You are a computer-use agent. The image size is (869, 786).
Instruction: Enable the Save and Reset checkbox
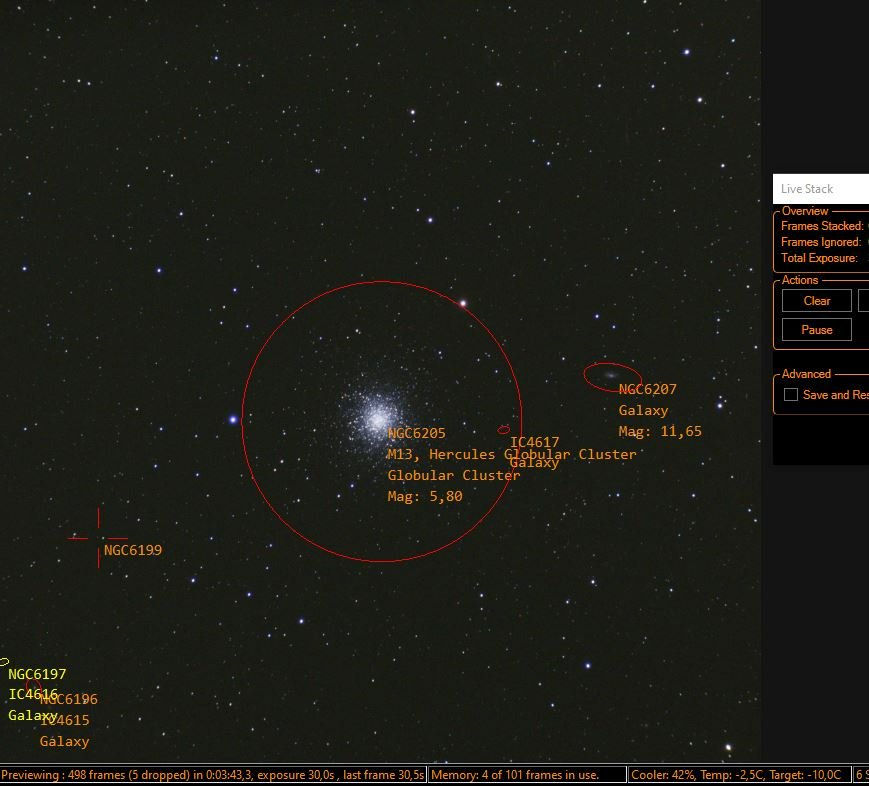(791, 395)
